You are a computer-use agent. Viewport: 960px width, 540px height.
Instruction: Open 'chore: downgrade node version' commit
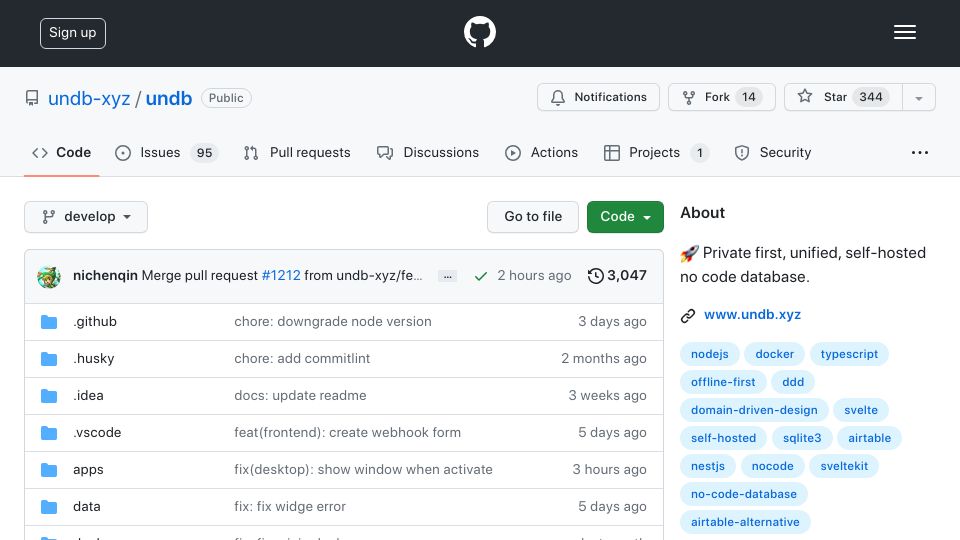coord(333,321)
